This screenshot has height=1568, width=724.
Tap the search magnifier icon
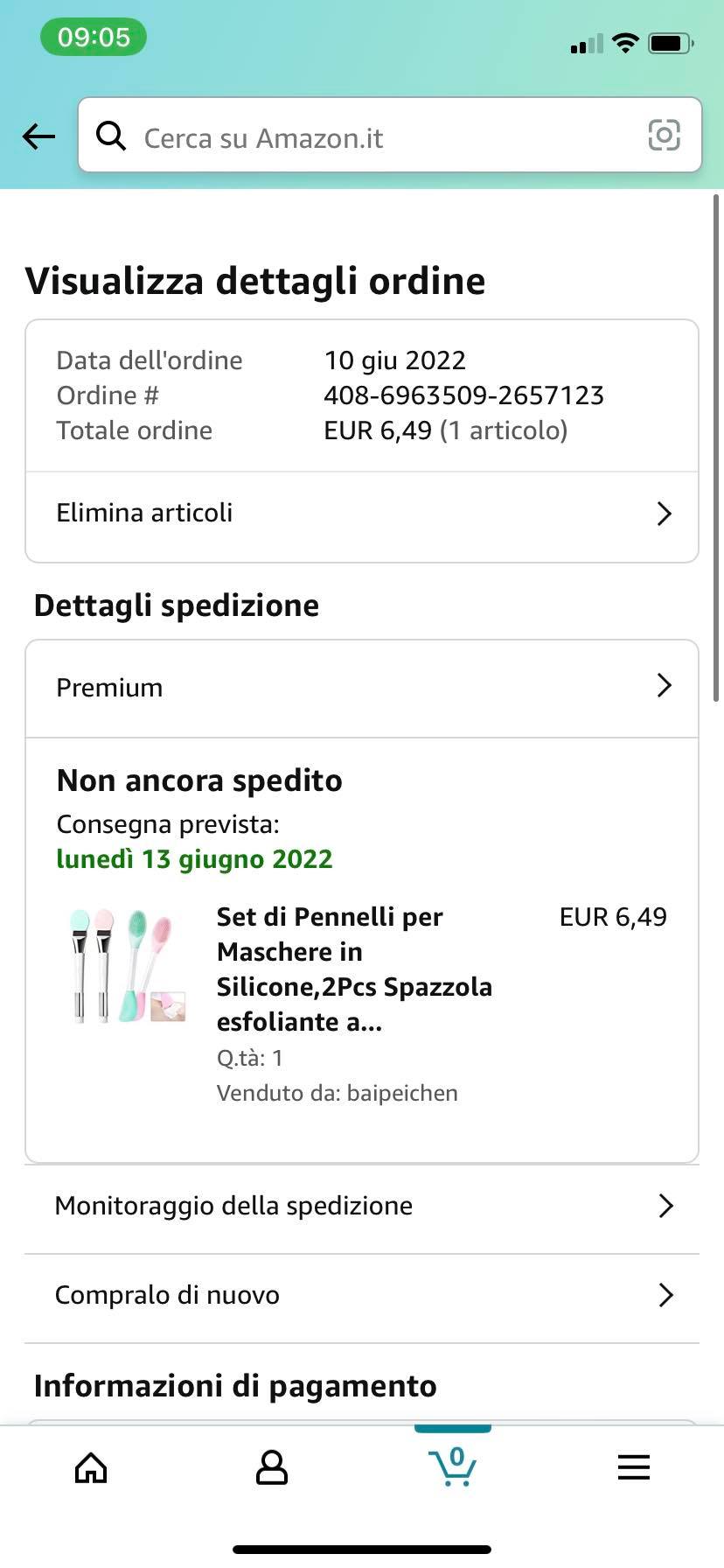(x=111, y=136)
